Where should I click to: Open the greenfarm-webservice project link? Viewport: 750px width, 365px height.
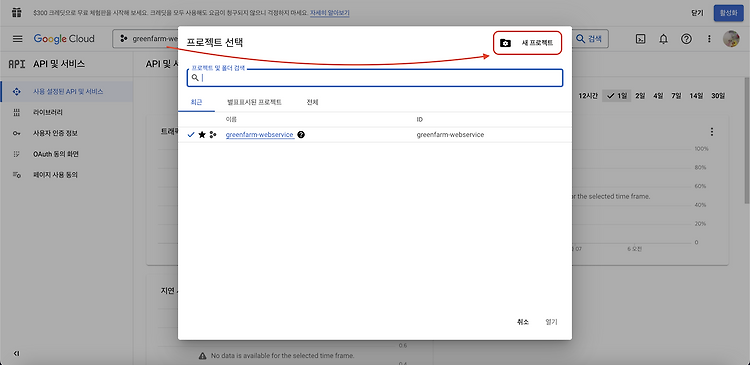[259, 135]
